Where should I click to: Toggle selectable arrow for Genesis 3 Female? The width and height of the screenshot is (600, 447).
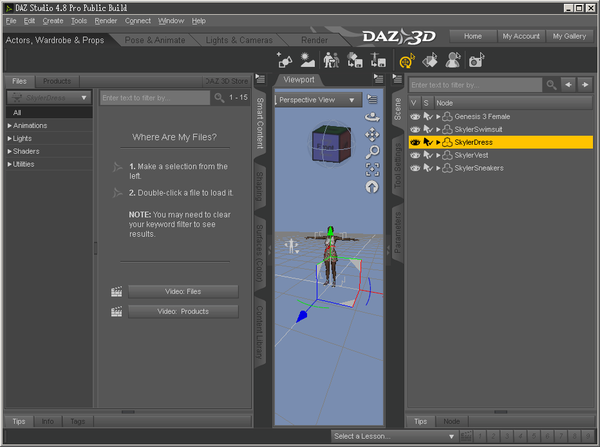tap(428, 116)
